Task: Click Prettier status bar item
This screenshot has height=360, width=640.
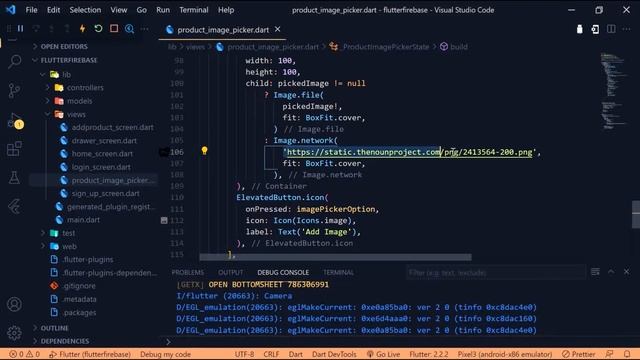Action: point(579,354)
